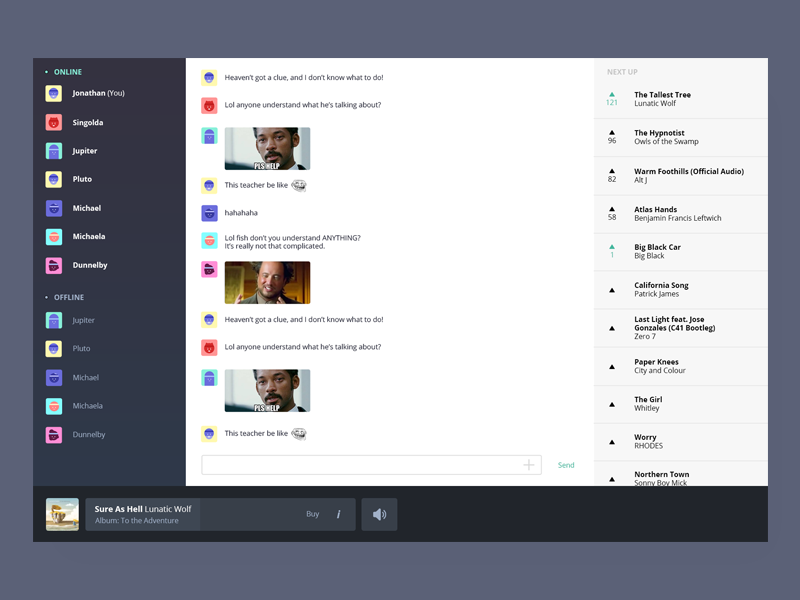Image resolution: width=800 pixels, height=600 pixels.
Task: Click the vote count 96
Action: coord(612,141)
